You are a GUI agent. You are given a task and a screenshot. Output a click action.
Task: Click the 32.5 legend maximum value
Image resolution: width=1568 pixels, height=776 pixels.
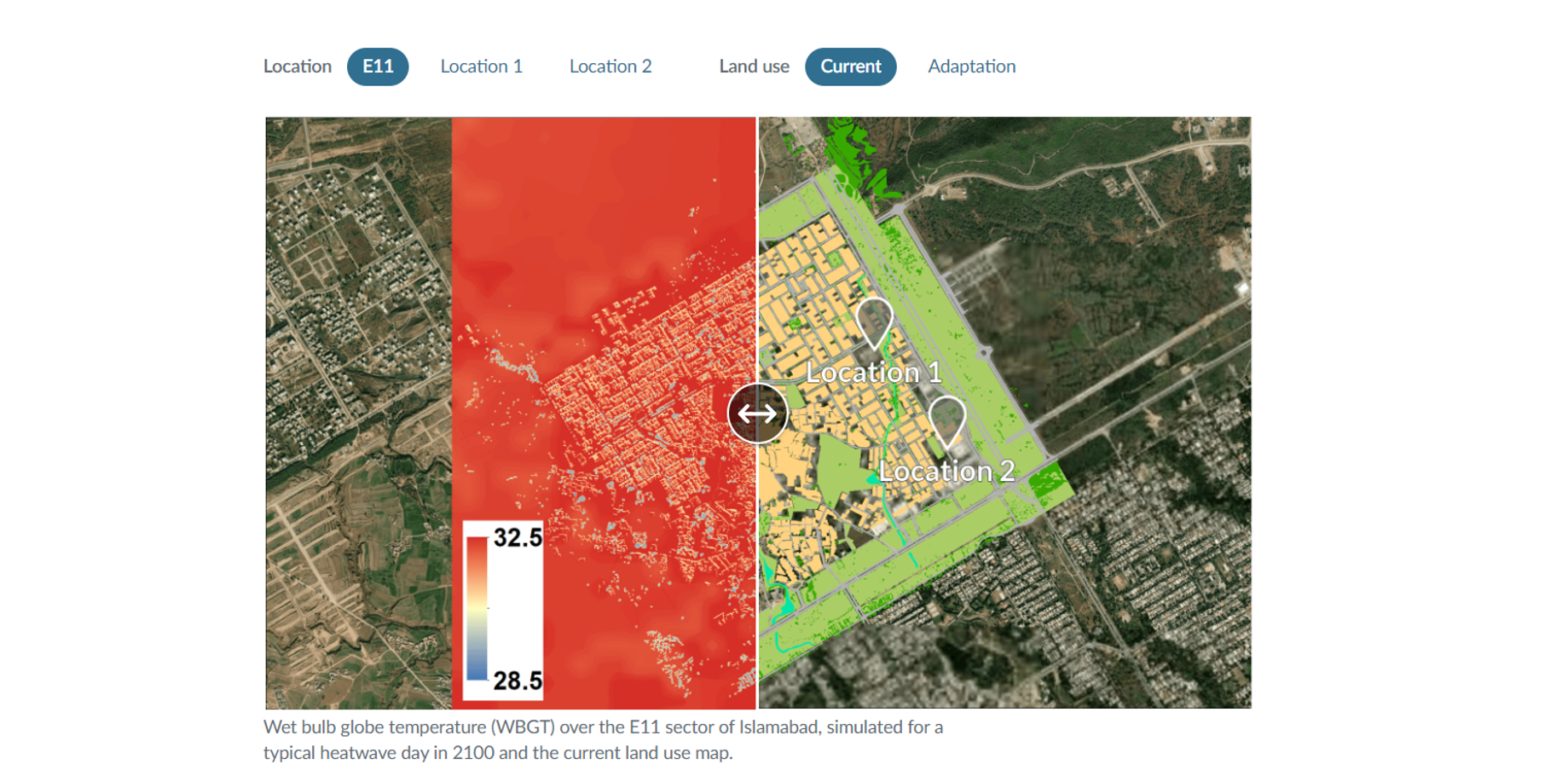click(x=518, y=537)
